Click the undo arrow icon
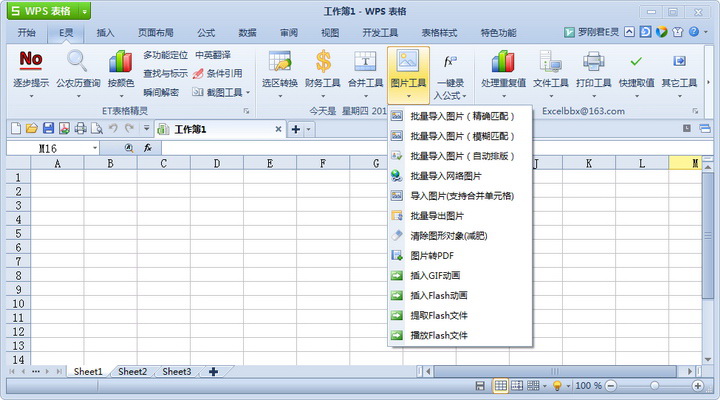This screenshot has height=400, width=720. pos(113,128)
